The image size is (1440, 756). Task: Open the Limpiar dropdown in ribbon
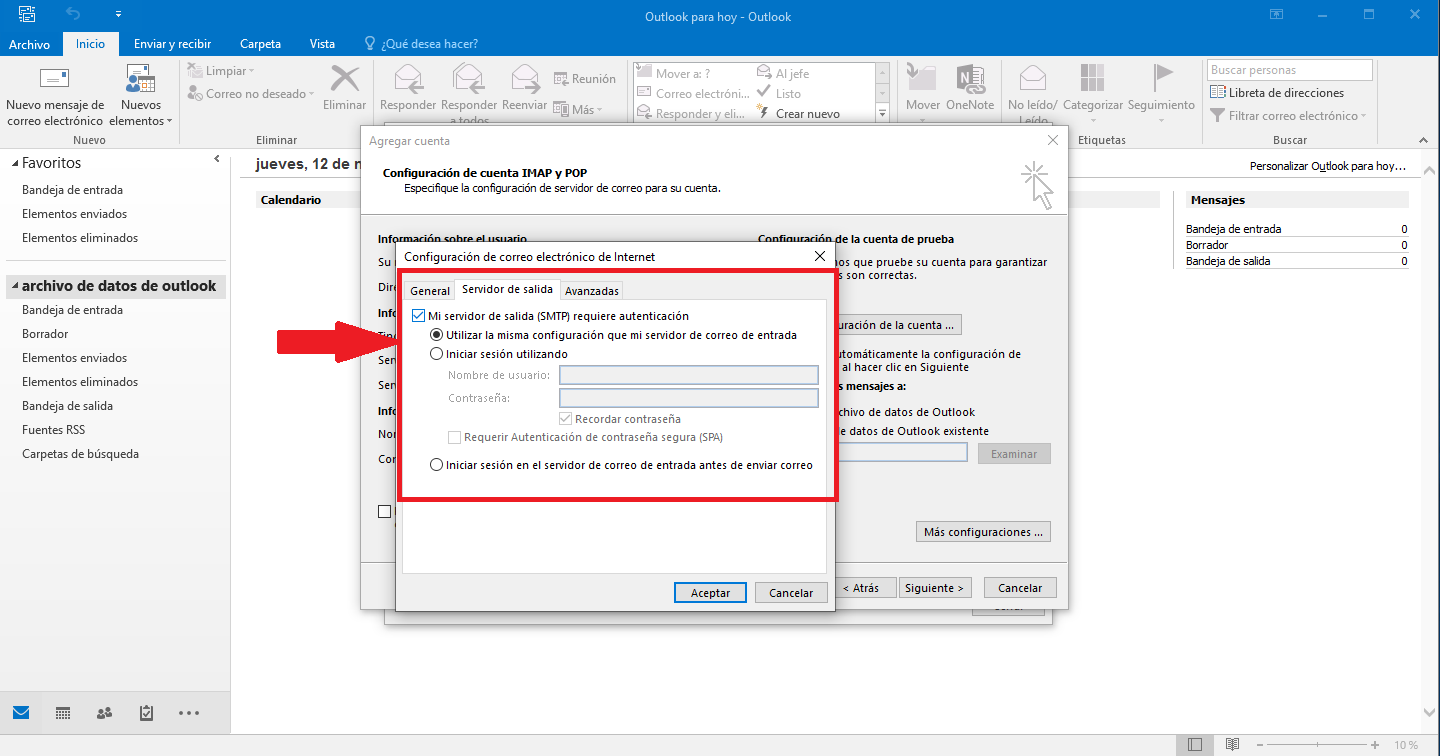coord(221,71)
